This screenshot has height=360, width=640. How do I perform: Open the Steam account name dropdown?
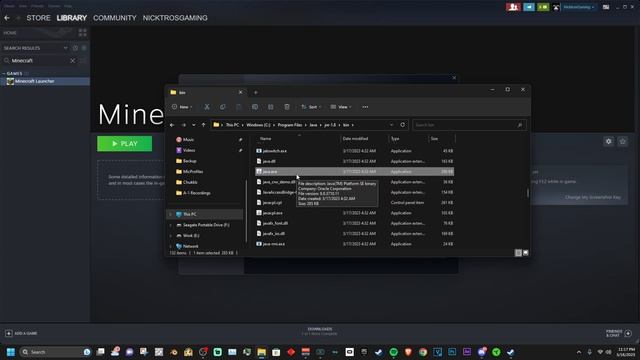coord(578,7)
